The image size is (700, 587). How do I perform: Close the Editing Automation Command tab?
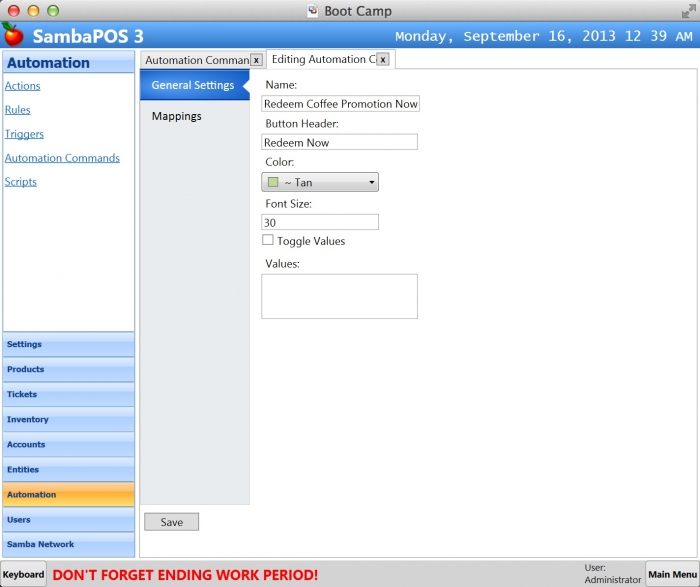pyautogui.click(x=382, y=60)
